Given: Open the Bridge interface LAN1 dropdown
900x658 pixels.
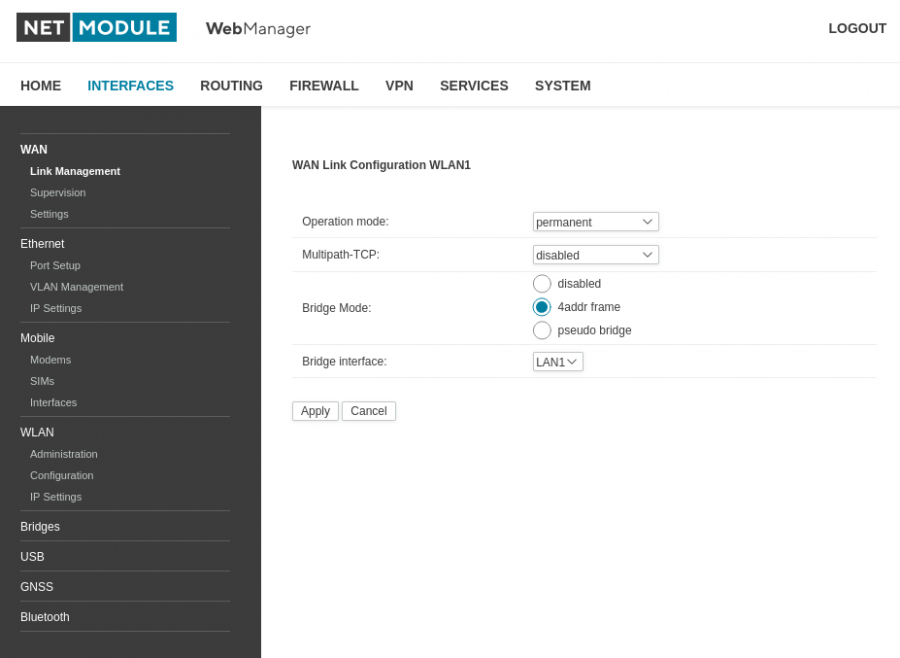Looking at the screenshot, I should 557,362.
